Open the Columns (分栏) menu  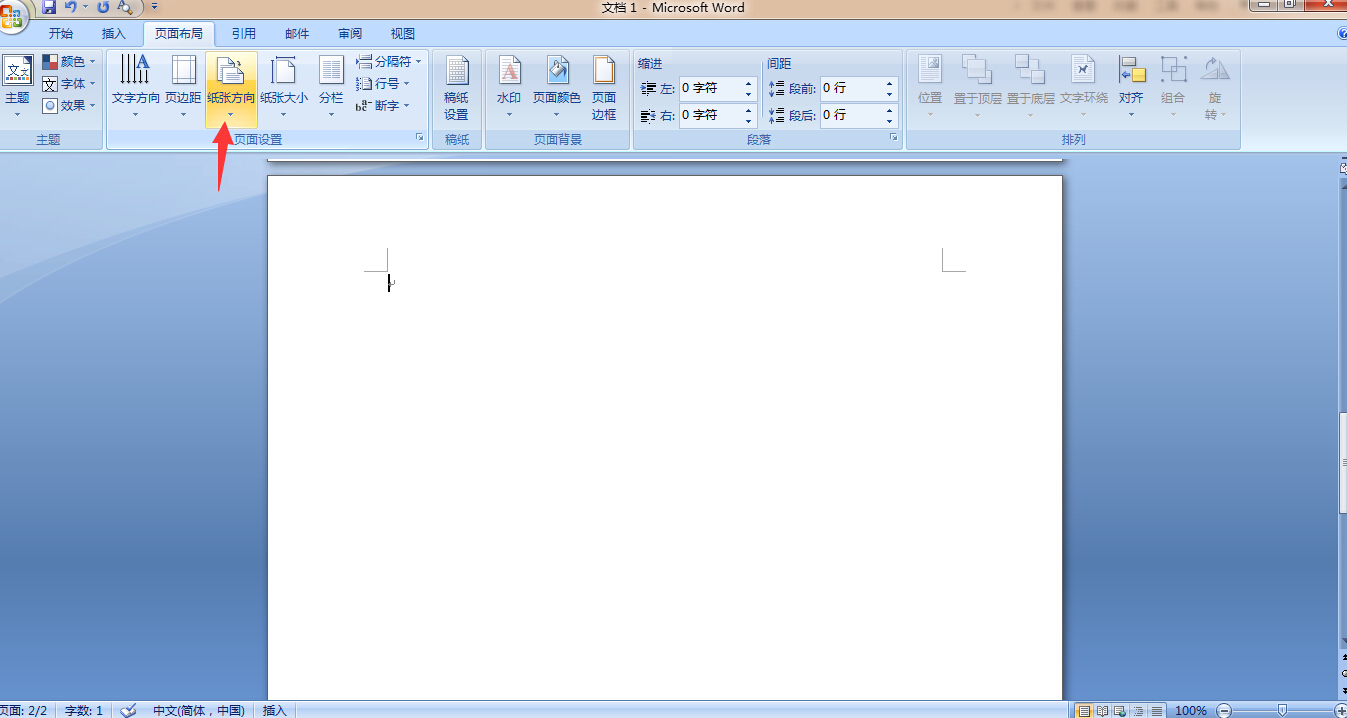click(331, 87)
